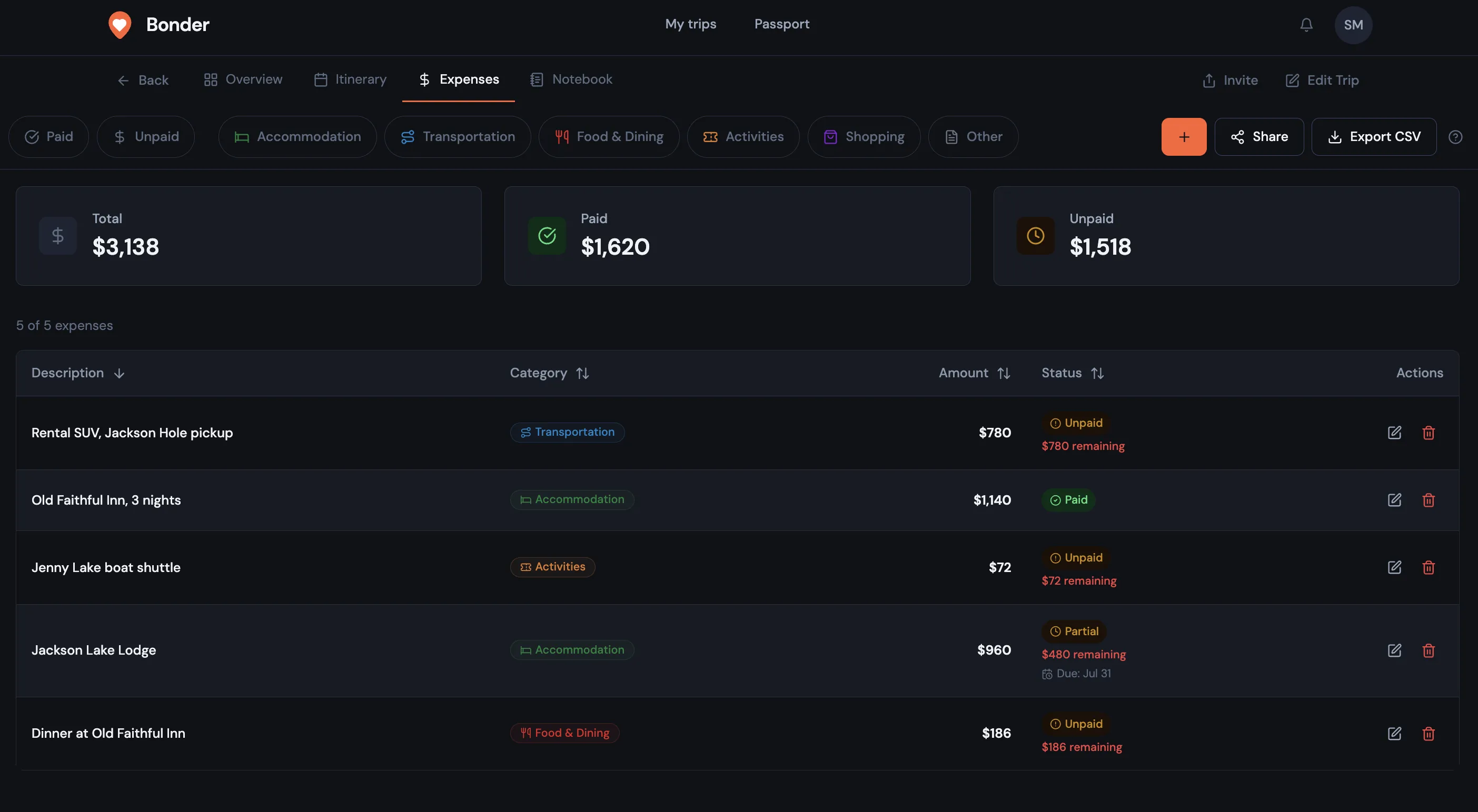Edit the Jenny Lake boat shuttle expense
The width and height of the screenshot is (1478, 812).
coord(1394,567)
